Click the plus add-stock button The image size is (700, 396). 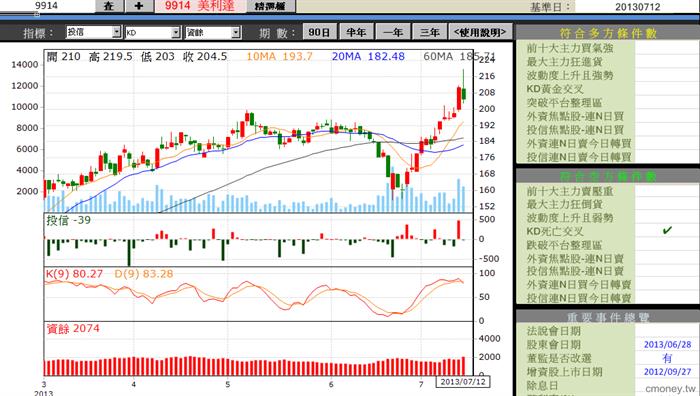point(138,6)
